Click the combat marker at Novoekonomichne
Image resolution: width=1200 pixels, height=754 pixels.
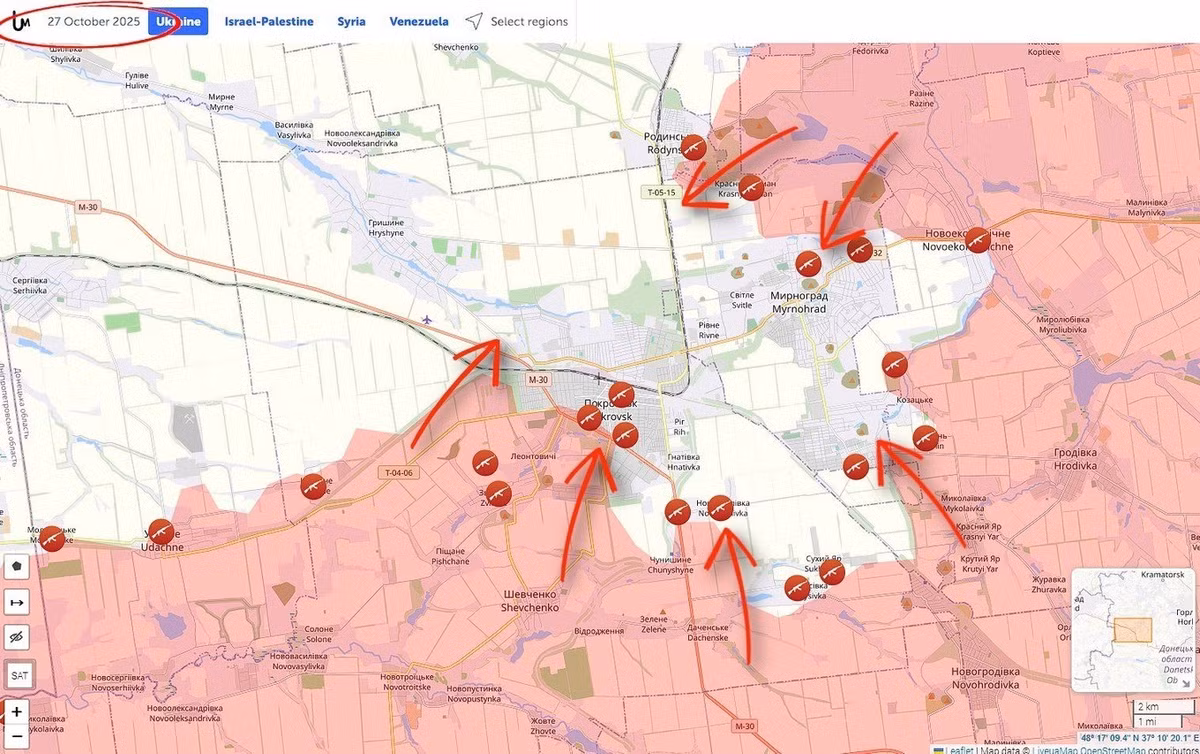click(977, 240)
